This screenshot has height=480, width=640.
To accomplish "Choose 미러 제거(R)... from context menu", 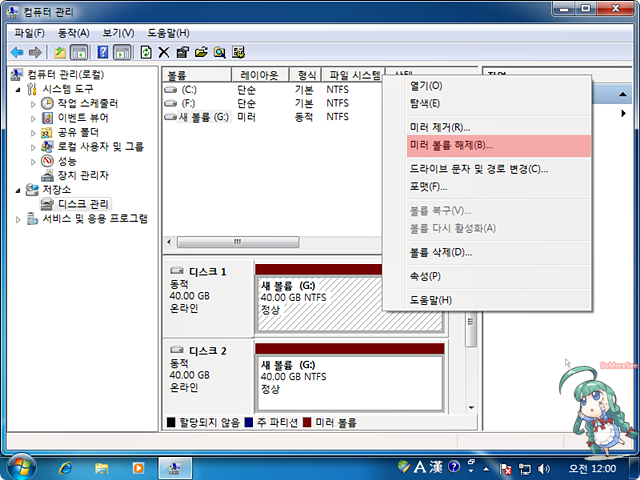I will coord(440,127).
